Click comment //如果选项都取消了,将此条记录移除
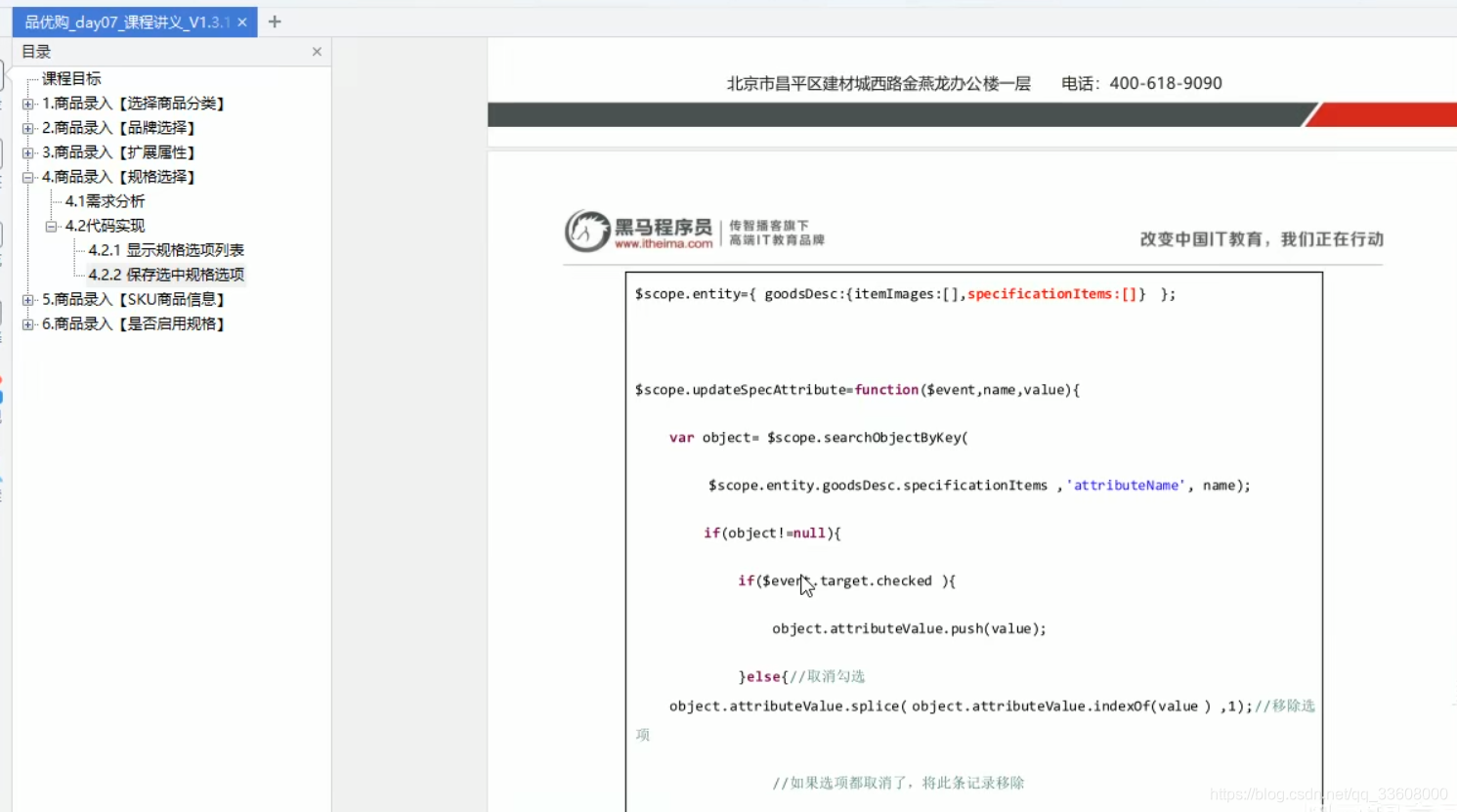This screenshot has height=812, width=1457. tap(898, 783)
